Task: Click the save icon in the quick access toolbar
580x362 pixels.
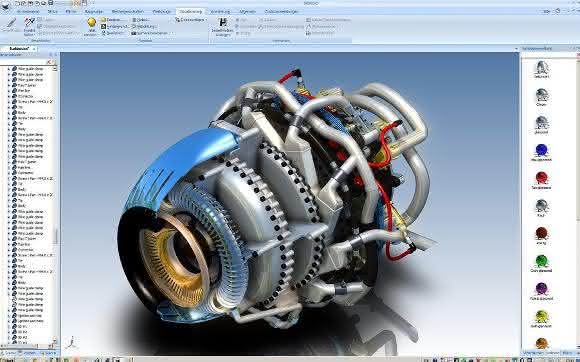Action: [x=51, y=3]
